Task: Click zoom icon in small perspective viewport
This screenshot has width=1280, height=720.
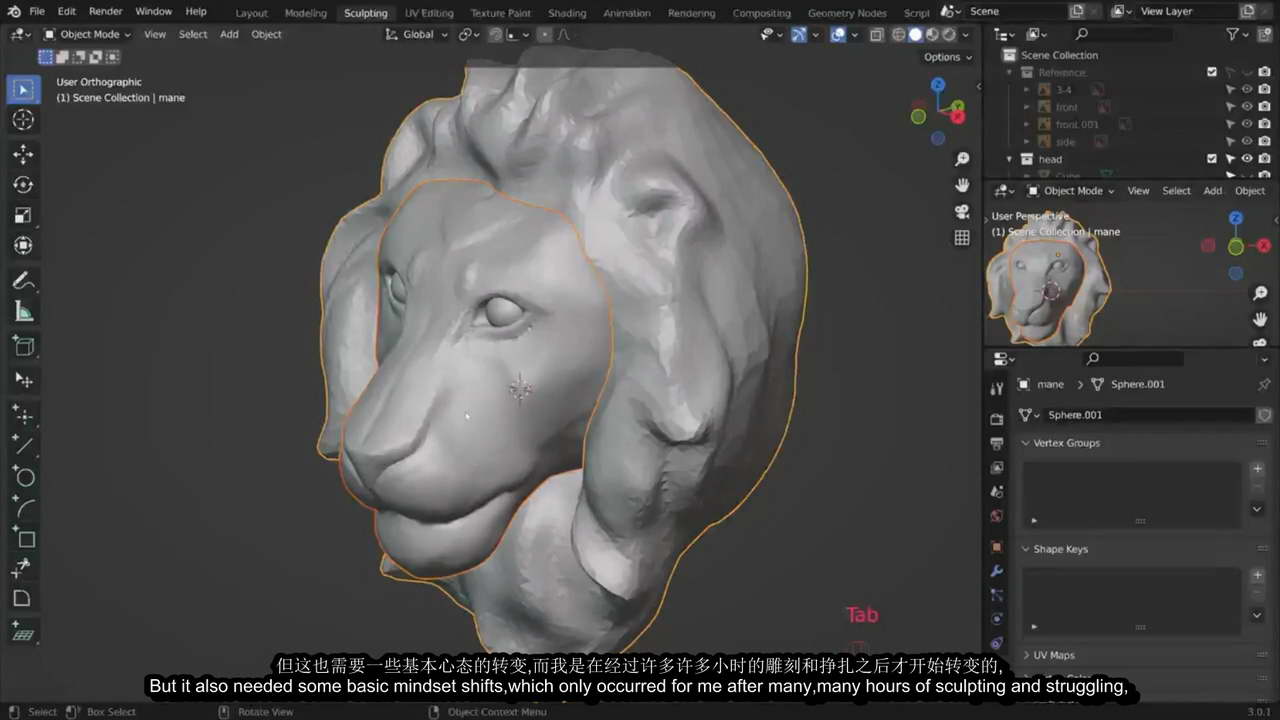Action: [x=1261, y=293]
